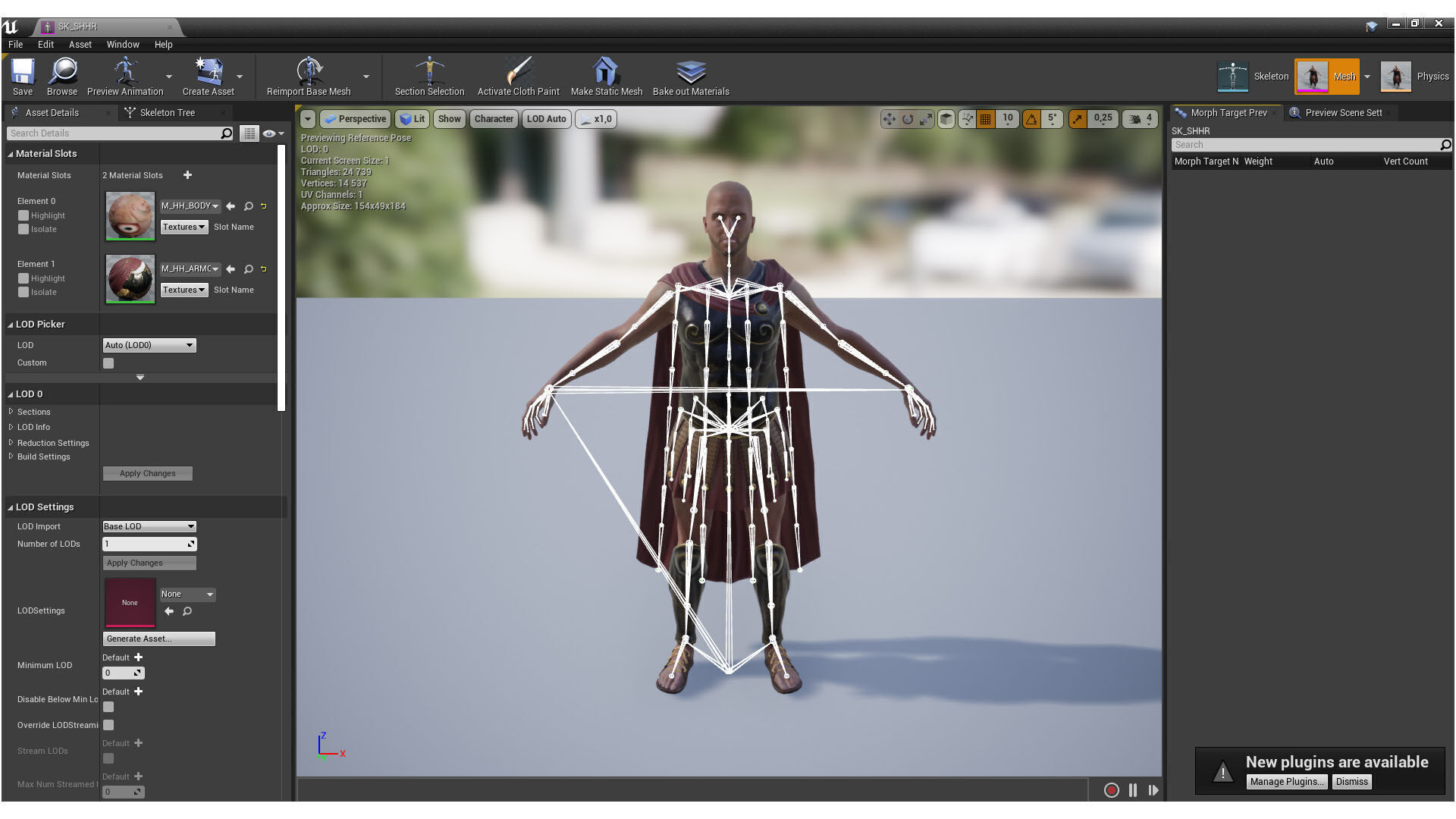Click Browse to find asset
This screenshot has width=1456, height=819.
[x=62, y=76]
